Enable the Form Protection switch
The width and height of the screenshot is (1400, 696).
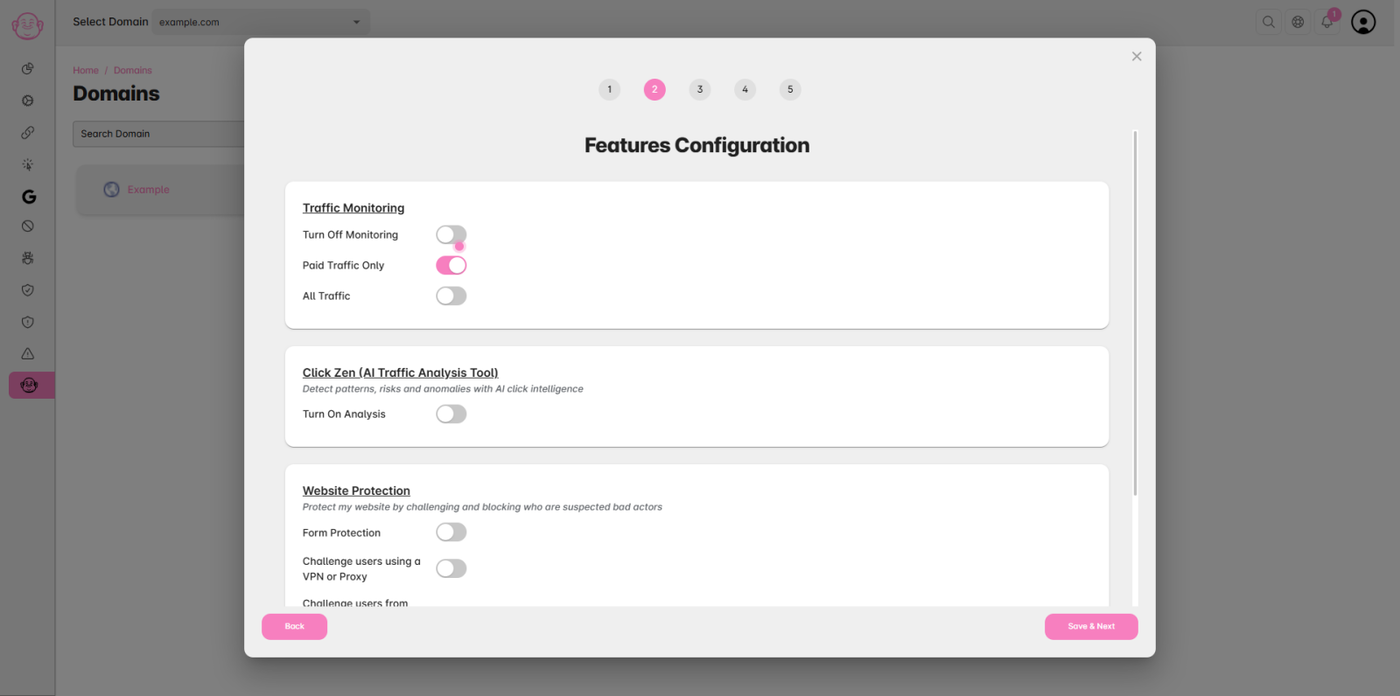coord(451,532)
